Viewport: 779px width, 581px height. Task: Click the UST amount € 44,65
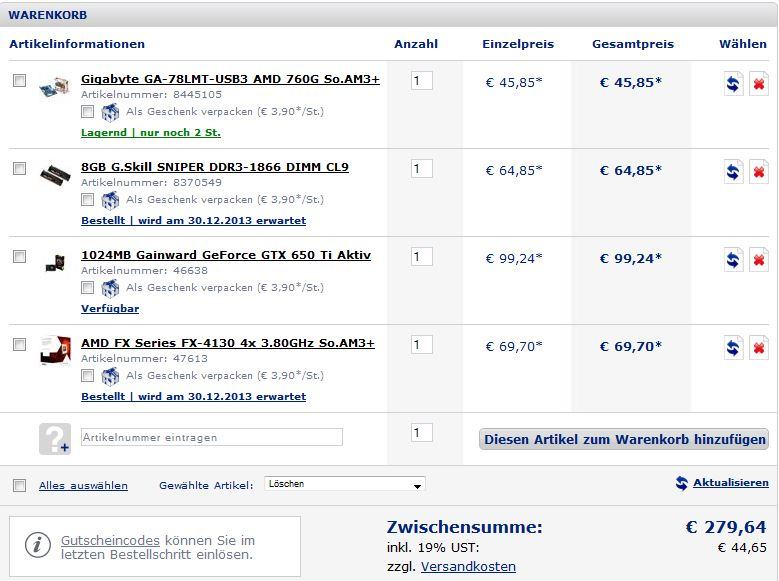click(742, 548)
